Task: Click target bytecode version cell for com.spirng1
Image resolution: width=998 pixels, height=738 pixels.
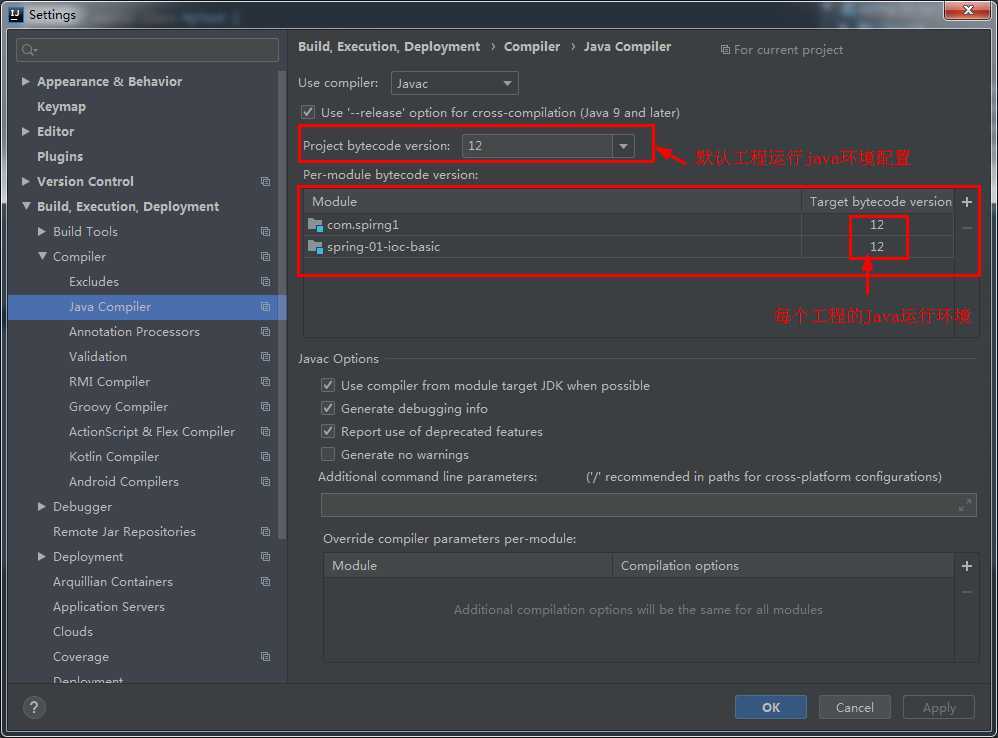Action: [877, 225]
